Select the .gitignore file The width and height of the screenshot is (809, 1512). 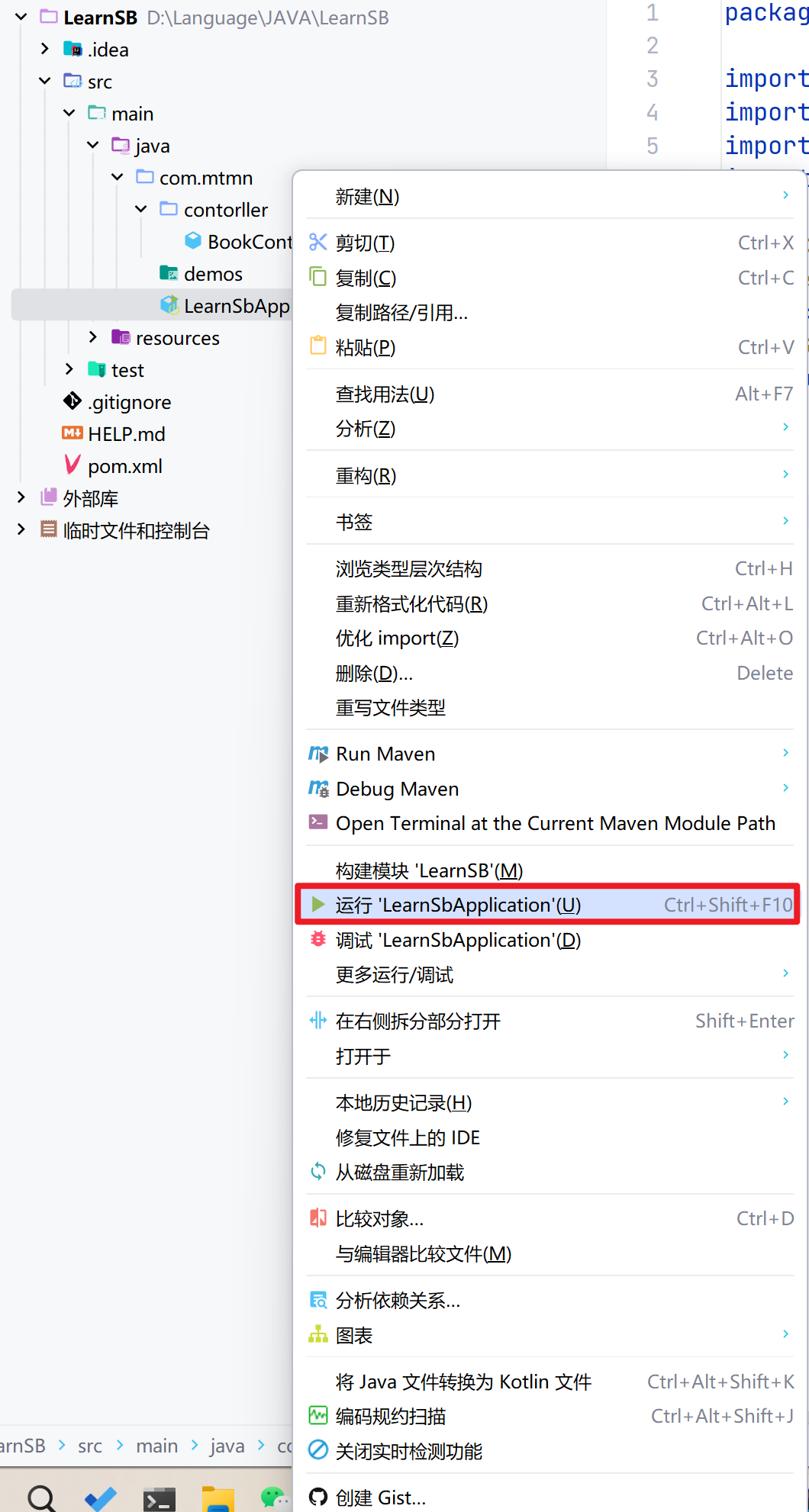[x=130, y=401]
